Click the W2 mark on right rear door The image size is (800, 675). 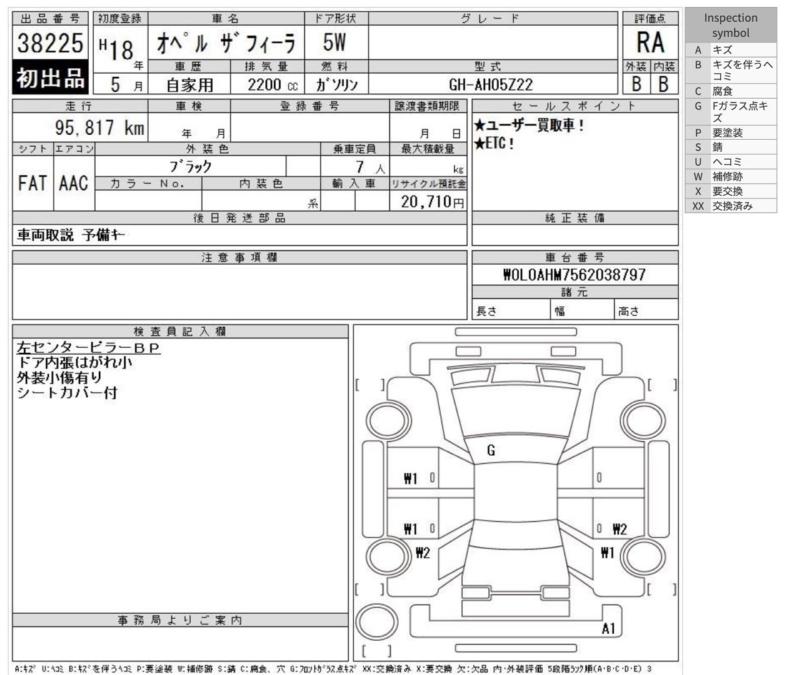coord(619,529)
